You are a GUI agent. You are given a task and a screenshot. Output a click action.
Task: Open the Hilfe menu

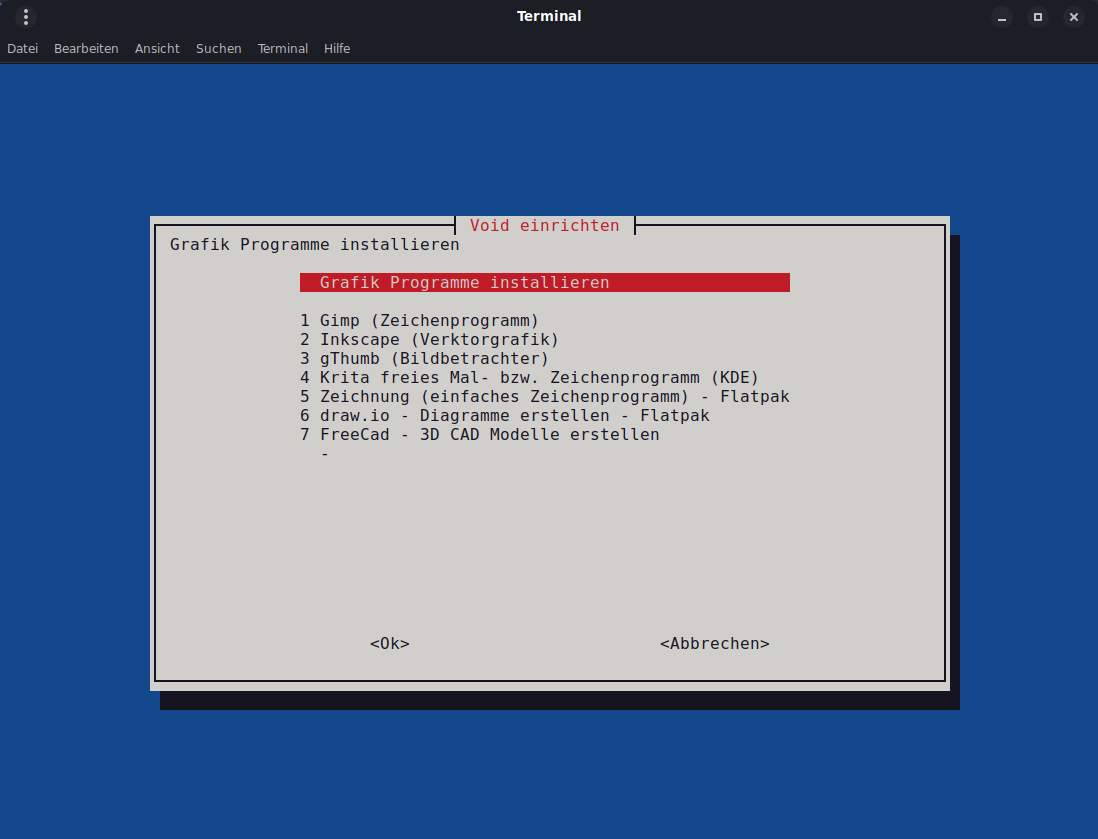pyautogui.click(x=337, y=48)
